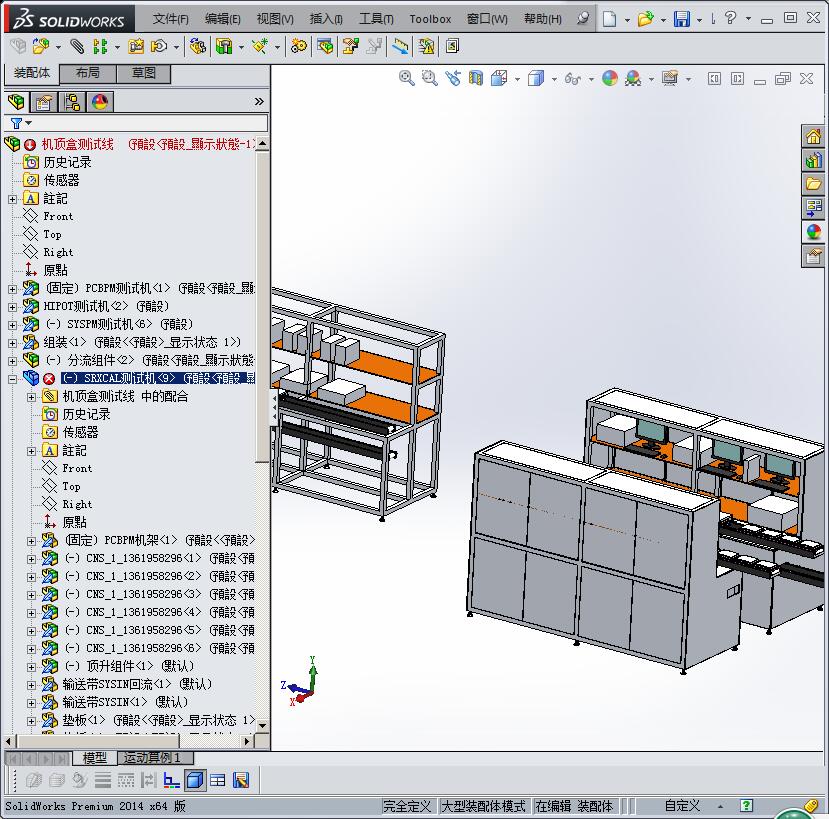Open the View Orientation dropdown arrow

pyautogui.click(x=517, y=80)
